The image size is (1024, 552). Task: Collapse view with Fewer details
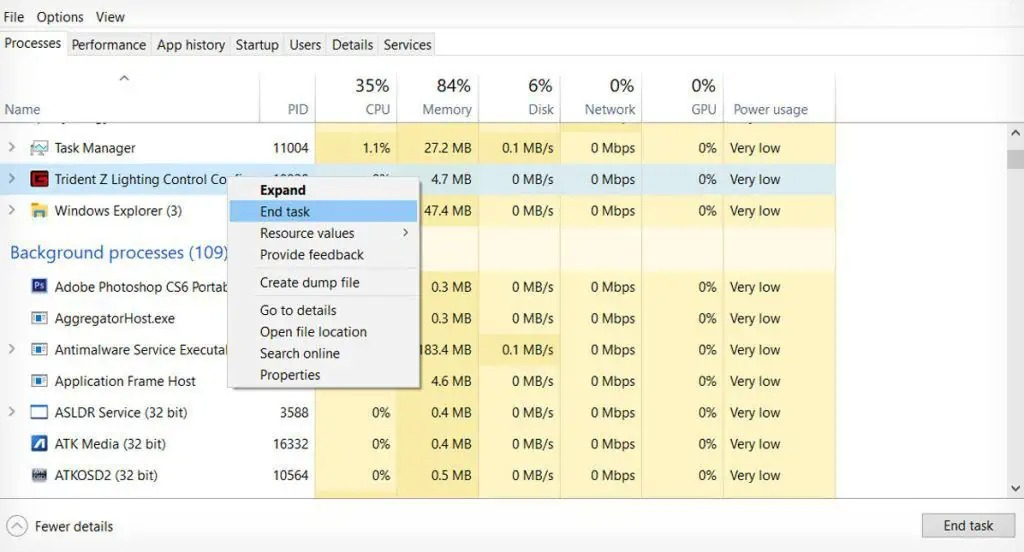(x=60, y=526)
